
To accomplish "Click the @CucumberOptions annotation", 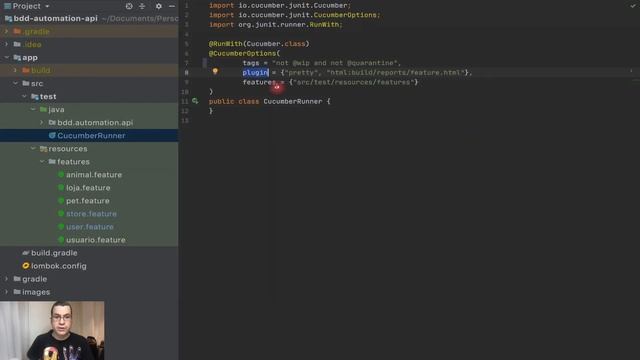I will click(242, 53).
